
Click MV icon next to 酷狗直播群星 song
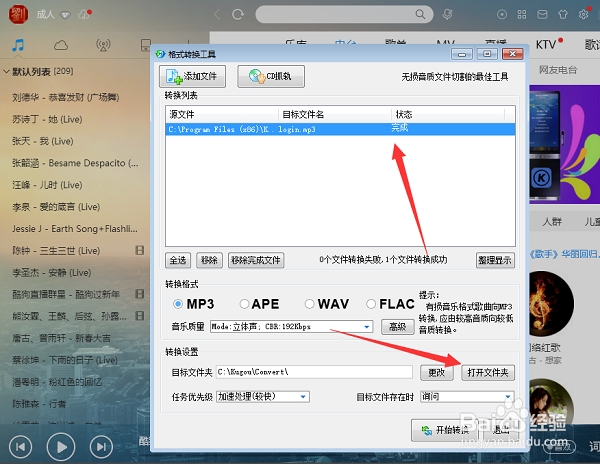tap(140, 294)
